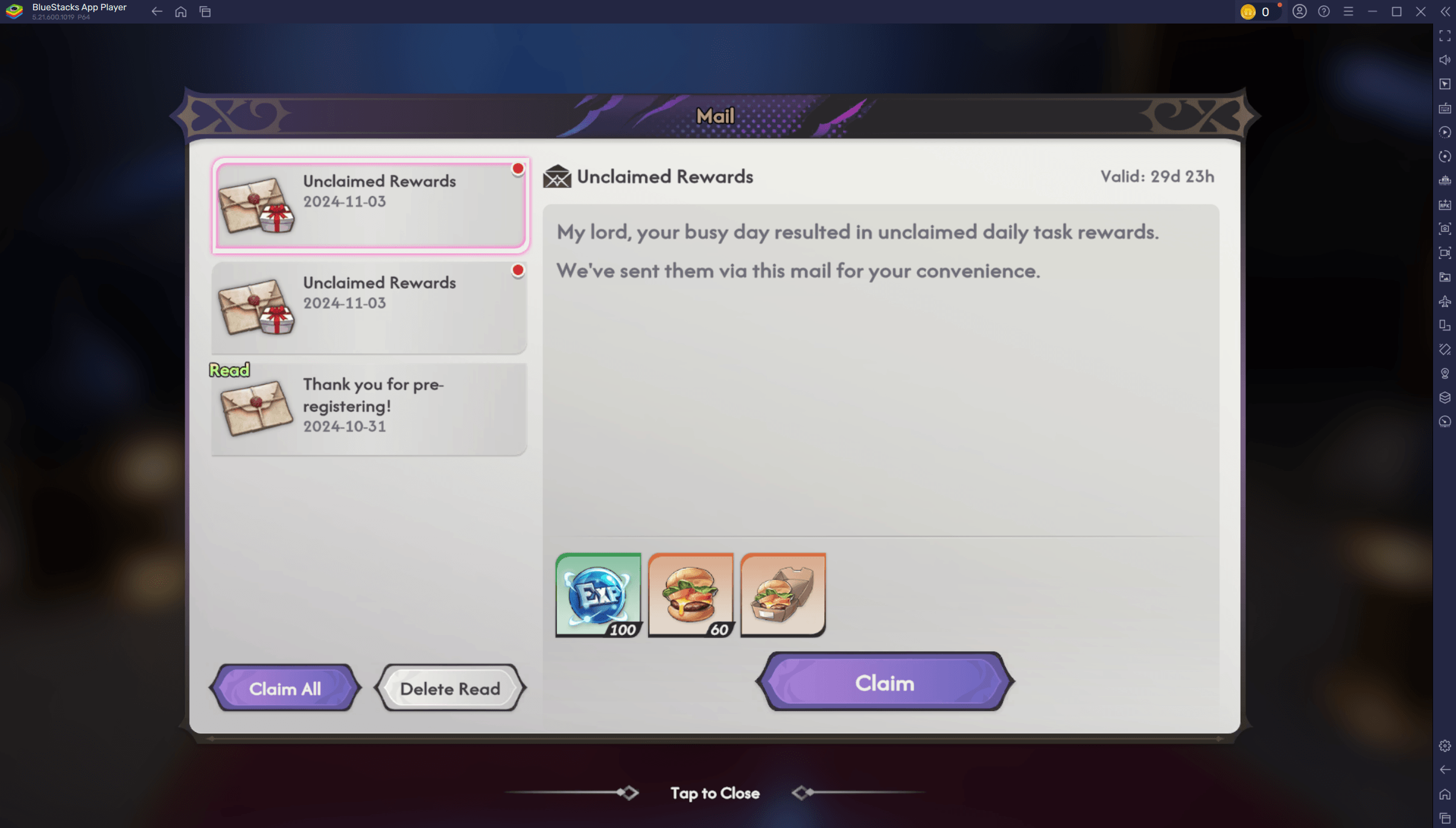Click the sandwich box item icon
The image size is (1456, 828).
(x=783, y=594)
